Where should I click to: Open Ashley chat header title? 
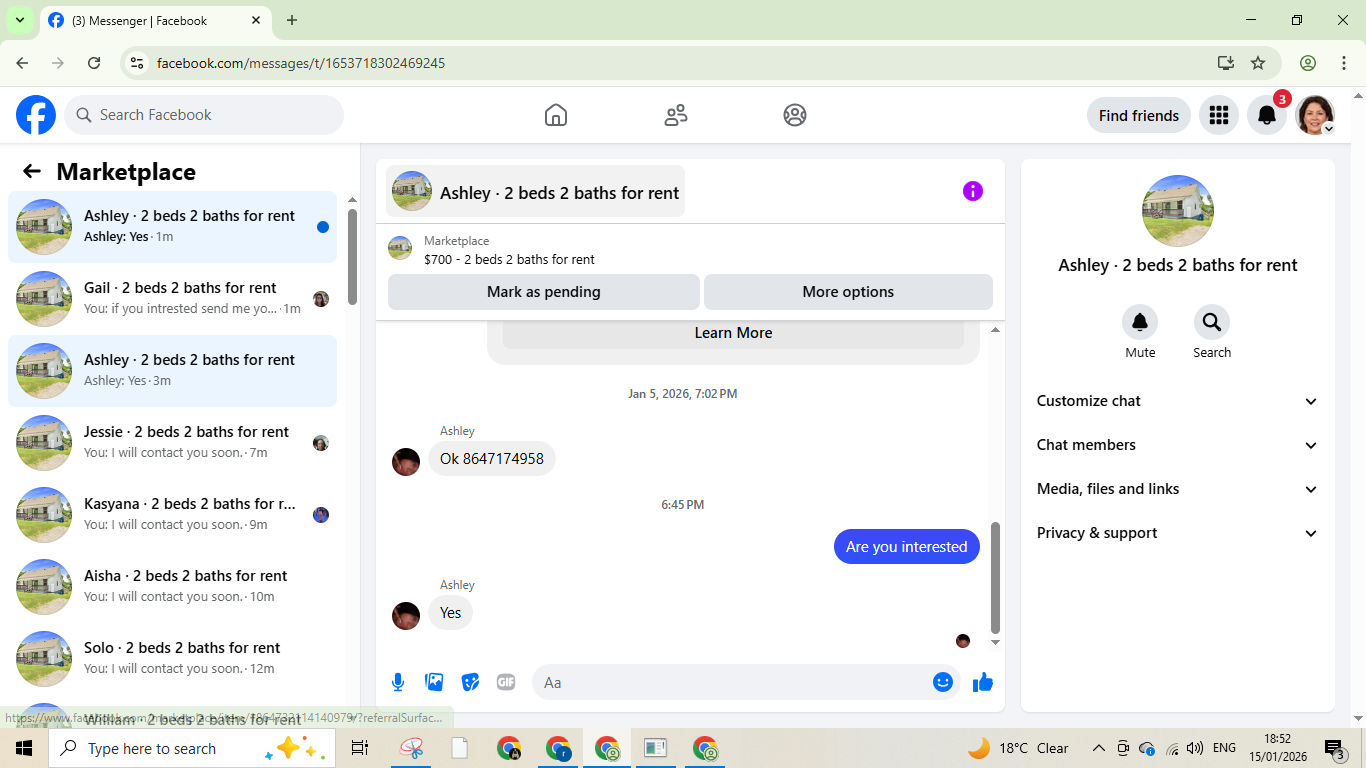pyautogui.click(x=536, y=191)
